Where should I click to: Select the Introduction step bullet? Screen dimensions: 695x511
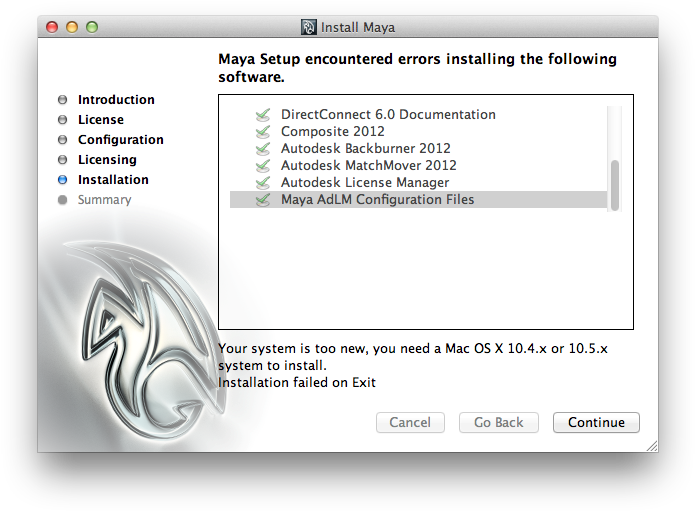(62, 100)
